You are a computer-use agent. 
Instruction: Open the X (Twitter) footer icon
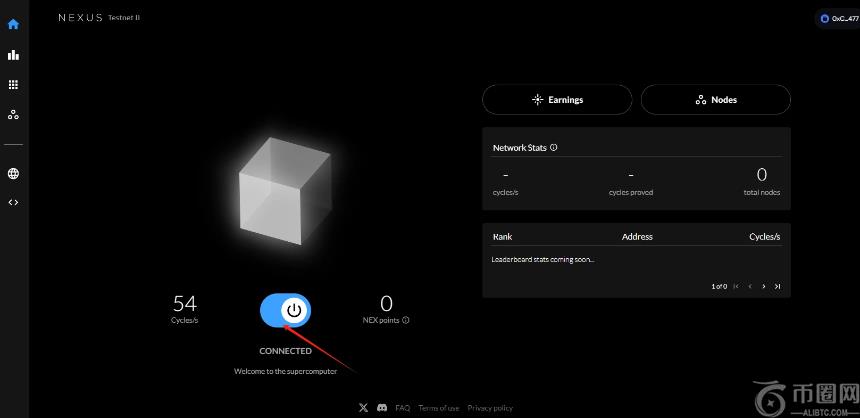pyautogui.click(x=362, y=408)
